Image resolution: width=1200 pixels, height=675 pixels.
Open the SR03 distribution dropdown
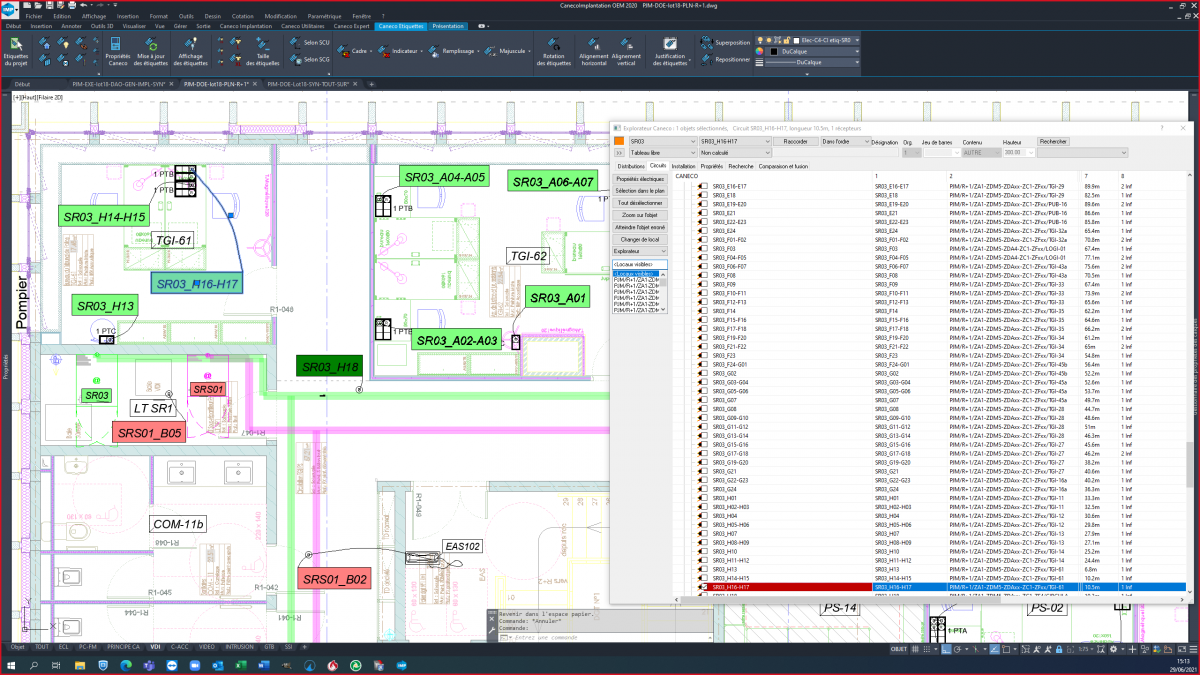661,142
